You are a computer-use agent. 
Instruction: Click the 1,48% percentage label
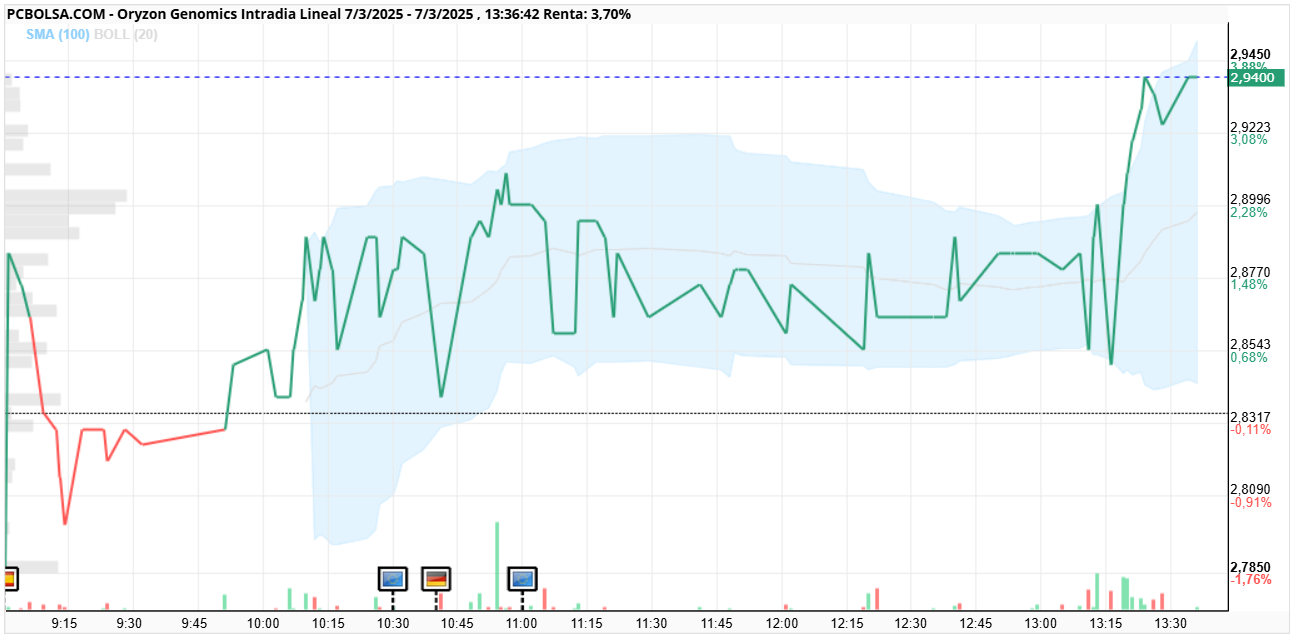coord(1249,285)
